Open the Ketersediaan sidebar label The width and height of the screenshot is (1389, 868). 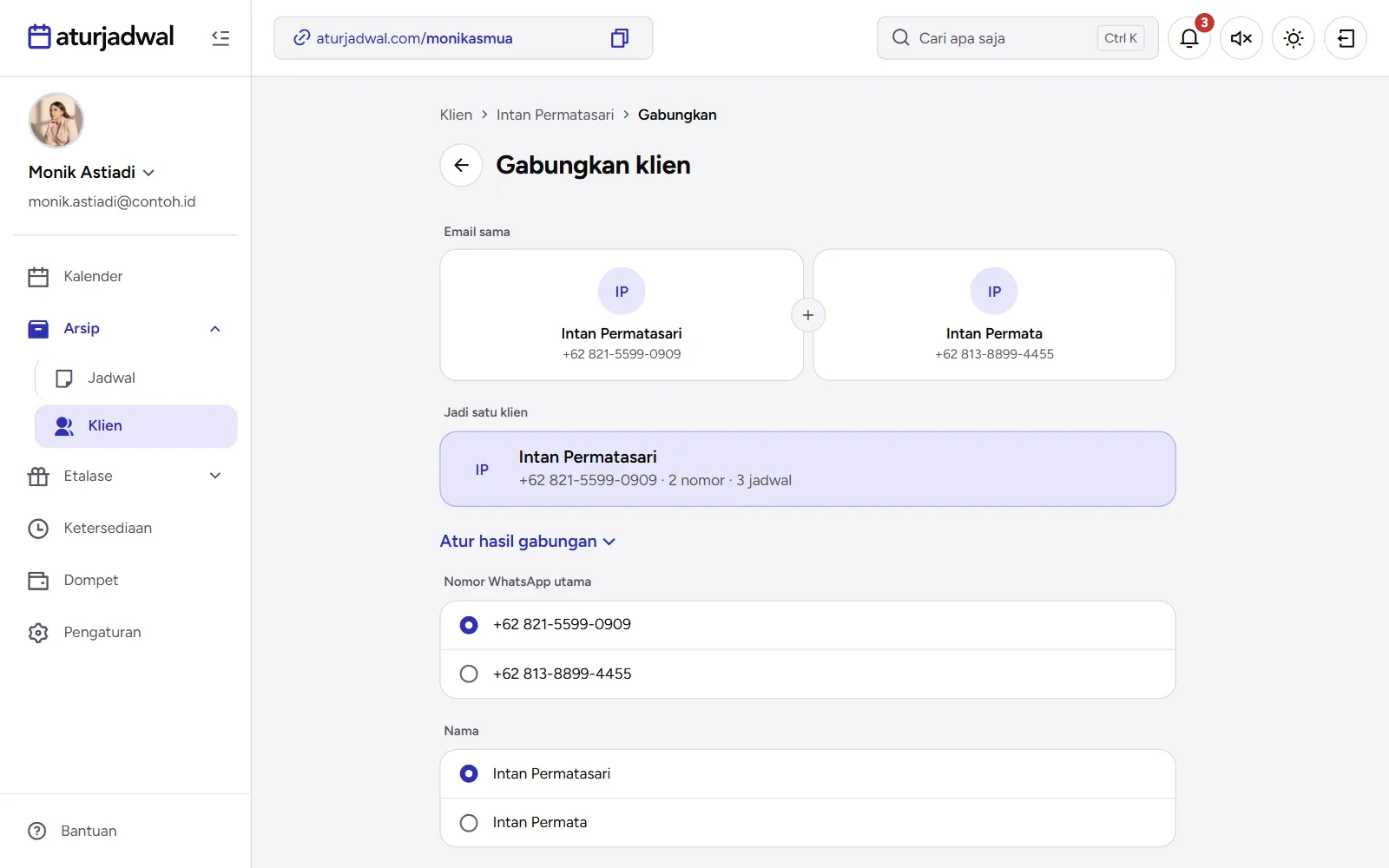pos(108,528)
